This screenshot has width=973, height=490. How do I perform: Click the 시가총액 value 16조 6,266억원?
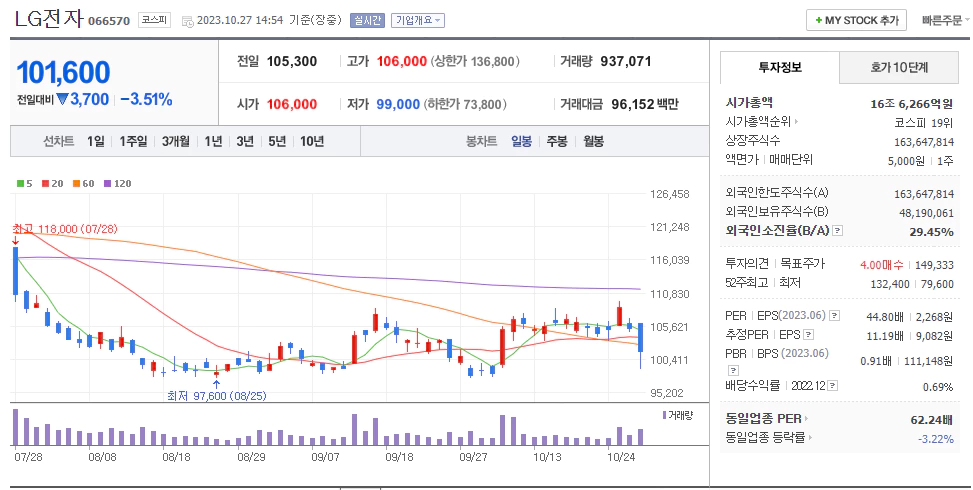click(x=912, y=104)
